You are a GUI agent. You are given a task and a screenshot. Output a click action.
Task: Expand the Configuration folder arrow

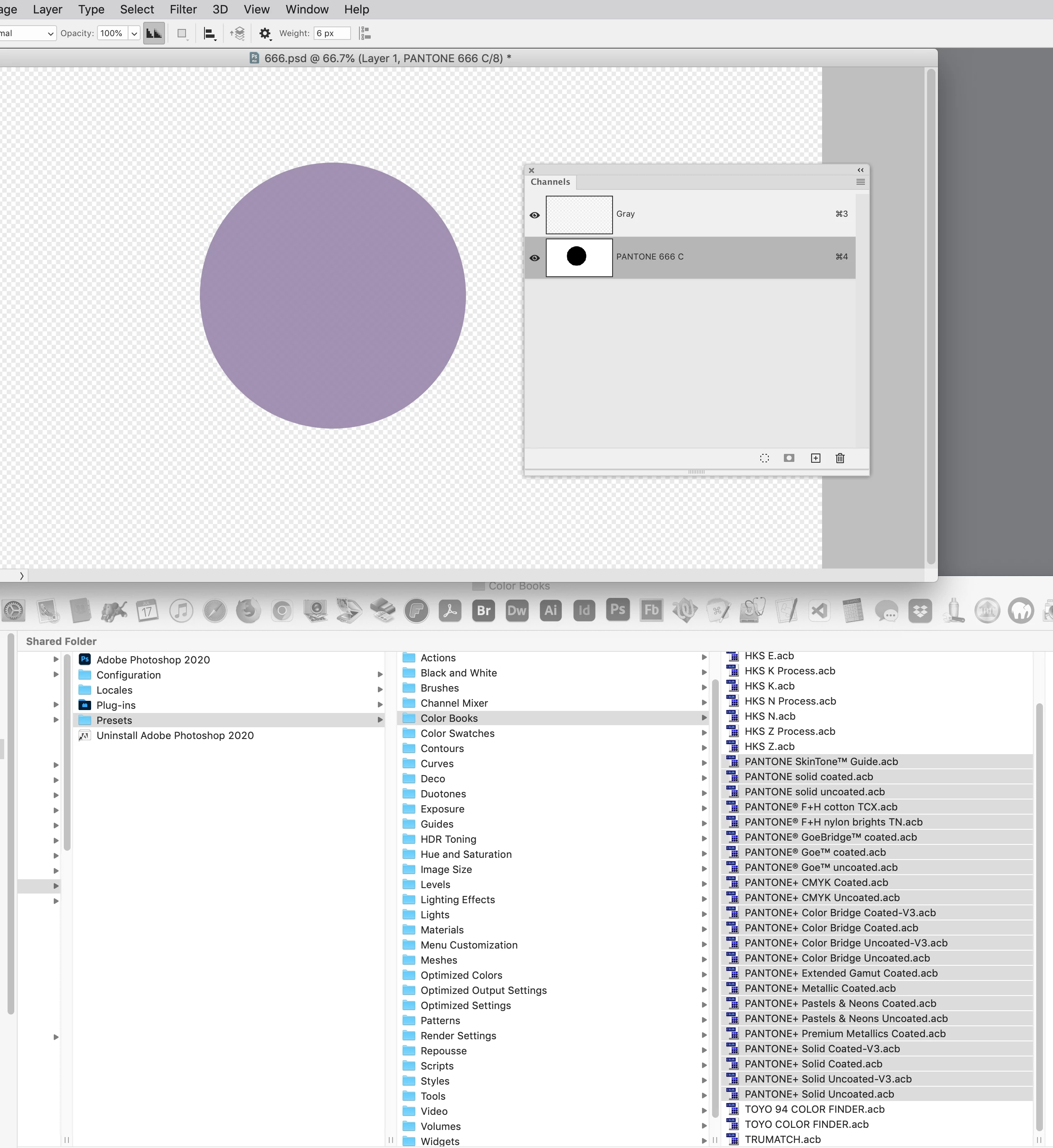click(380, 674)
